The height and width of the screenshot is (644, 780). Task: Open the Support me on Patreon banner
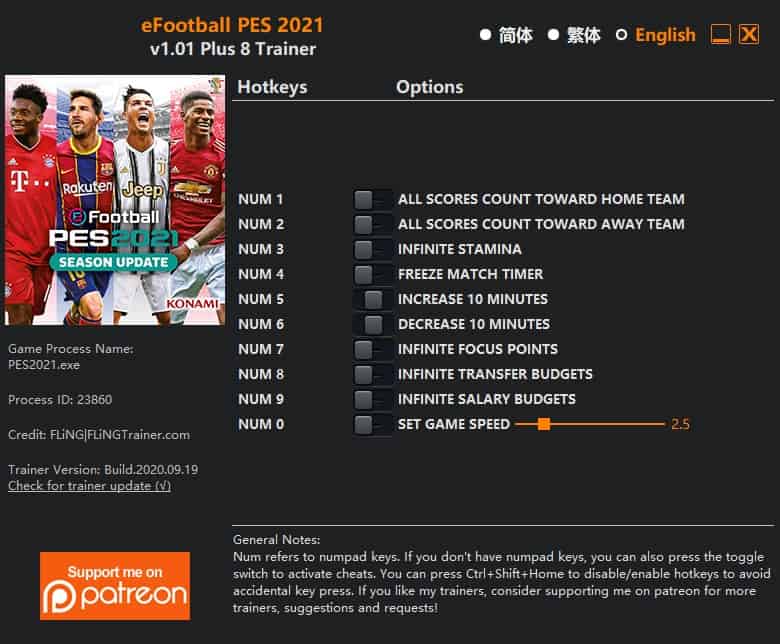(x=115, y=586)
